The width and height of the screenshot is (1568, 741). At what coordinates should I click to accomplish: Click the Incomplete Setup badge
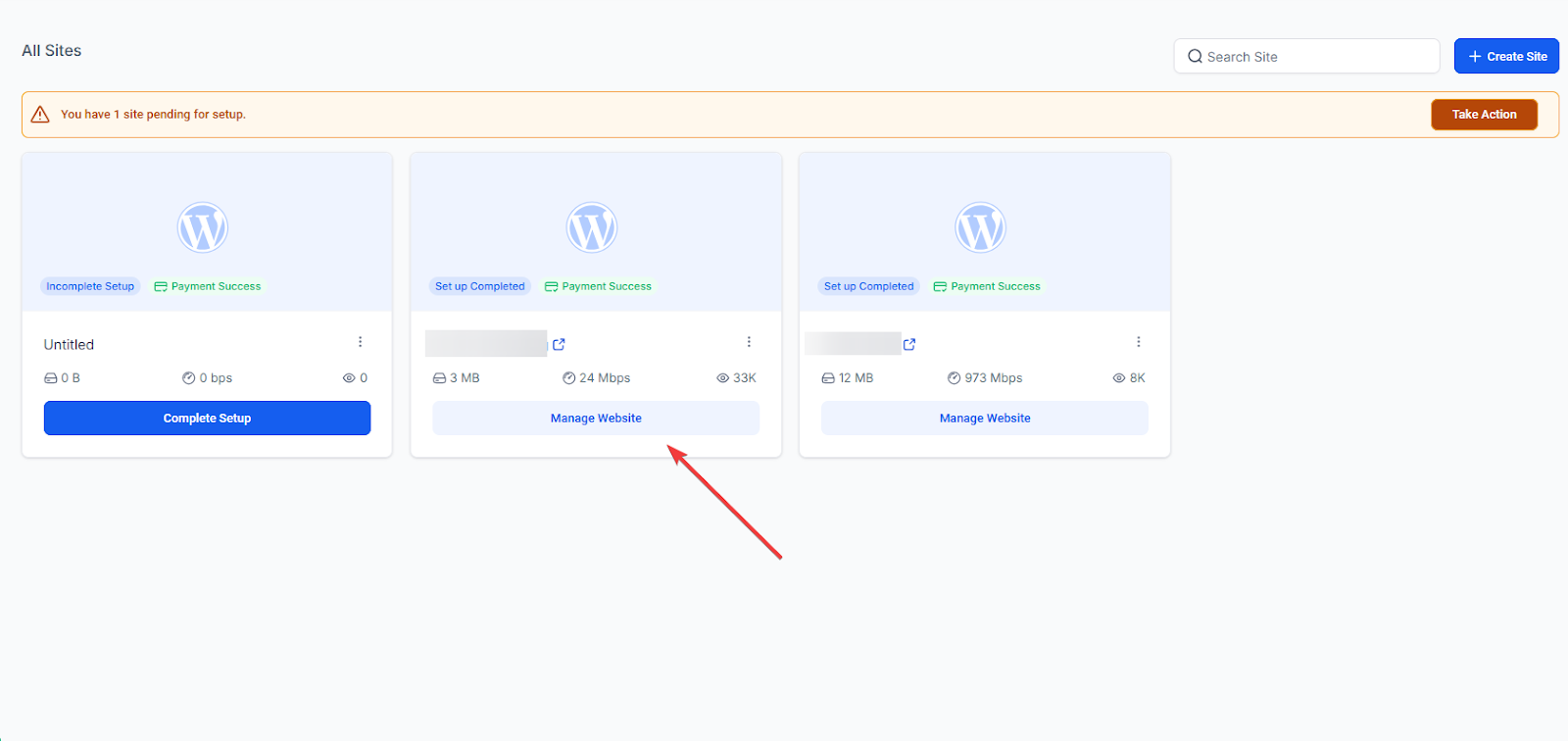tap(90, 286)
